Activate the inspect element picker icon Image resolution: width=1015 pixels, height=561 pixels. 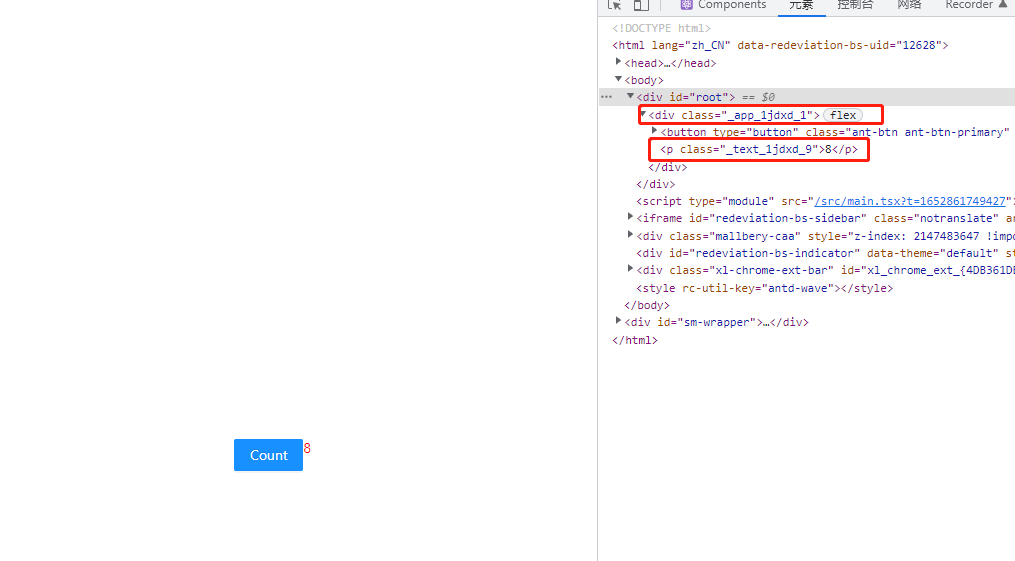(615, 5)
